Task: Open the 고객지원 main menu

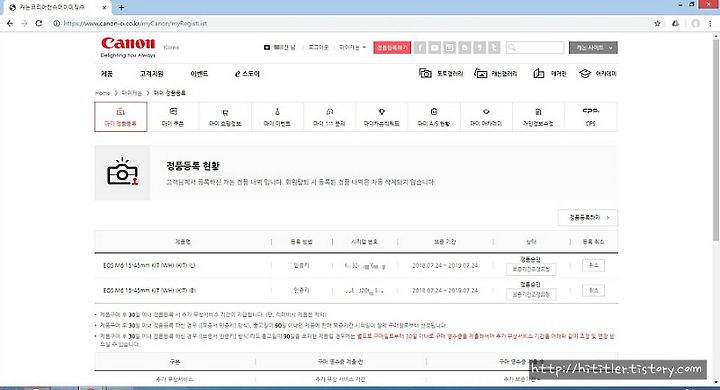Action: pyautogui.click(x=152, y=73)
